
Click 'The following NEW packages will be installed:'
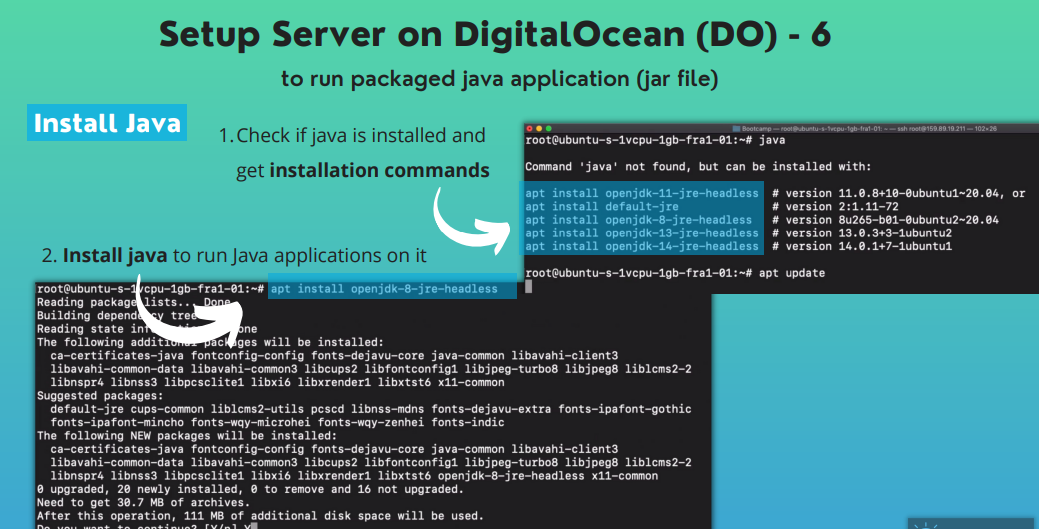187,436
